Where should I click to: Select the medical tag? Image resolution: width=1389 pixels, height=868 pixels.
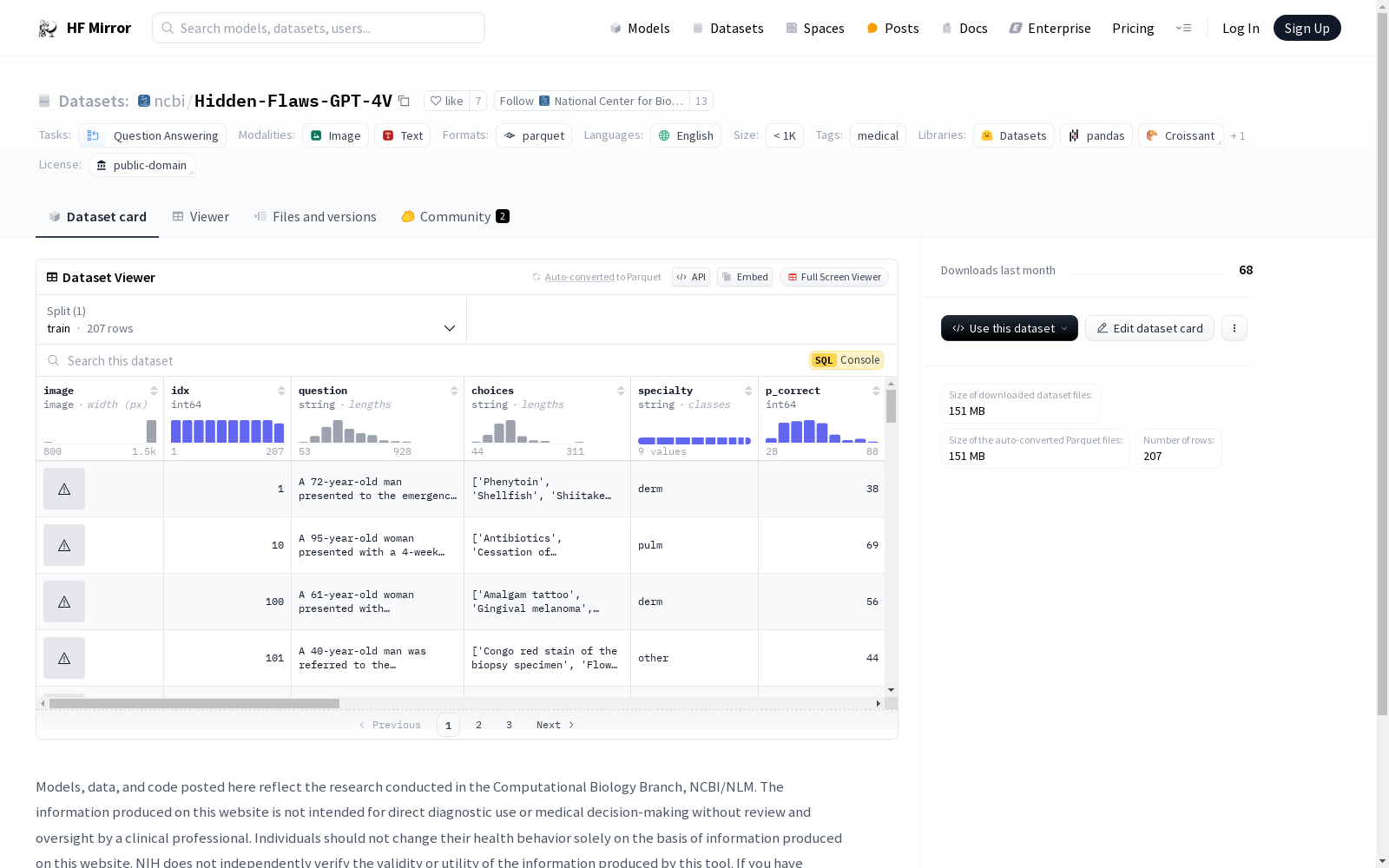click(878, 135)
